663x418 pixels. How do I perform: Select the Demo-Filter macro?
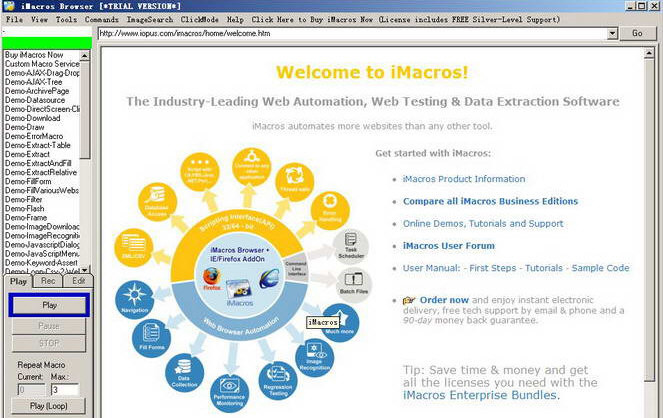point(23,199)
